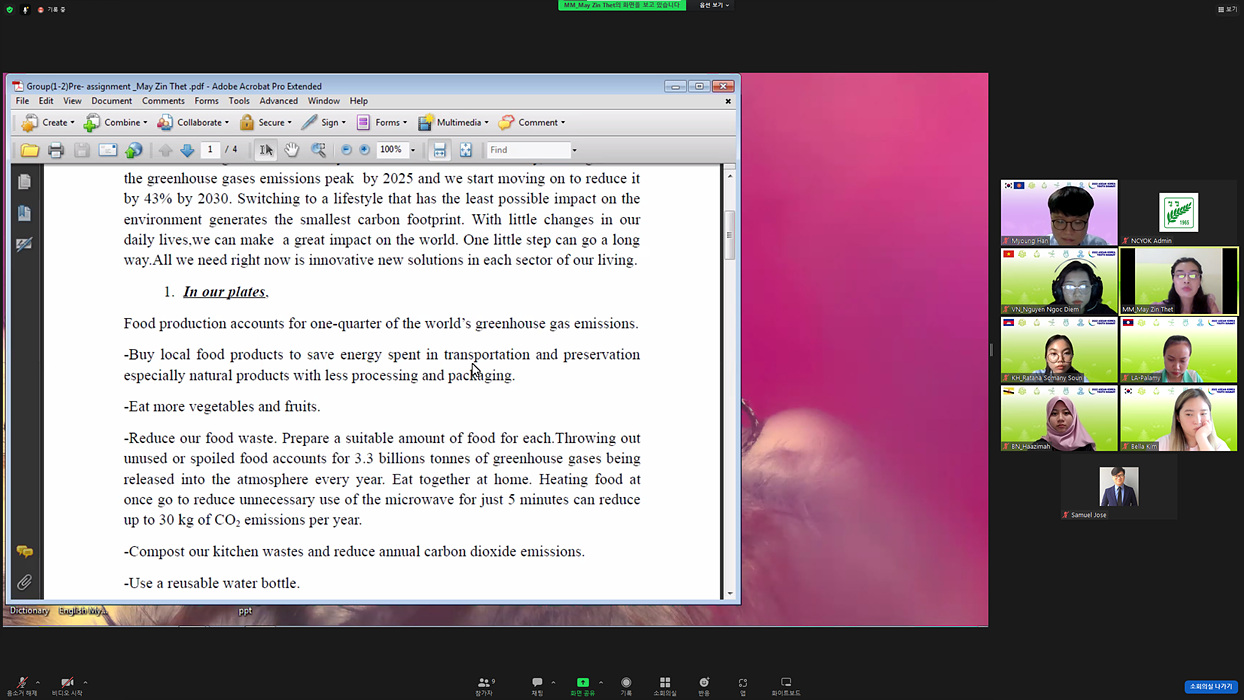Screen dimensions: 1244x700
Task: Expand the zoom percentage dropdown
Action: pos(413,150)
